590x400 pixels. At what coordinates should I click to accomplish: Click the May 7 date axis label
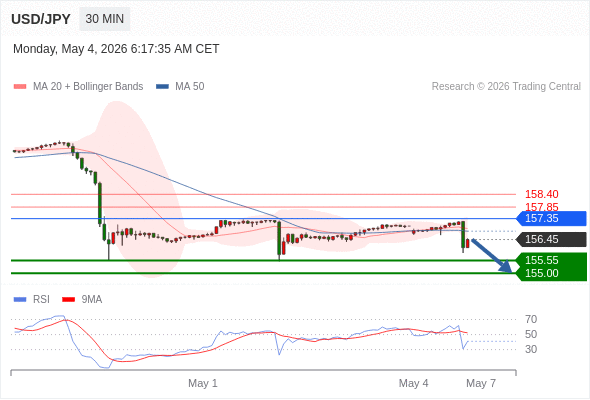[481, 383]
